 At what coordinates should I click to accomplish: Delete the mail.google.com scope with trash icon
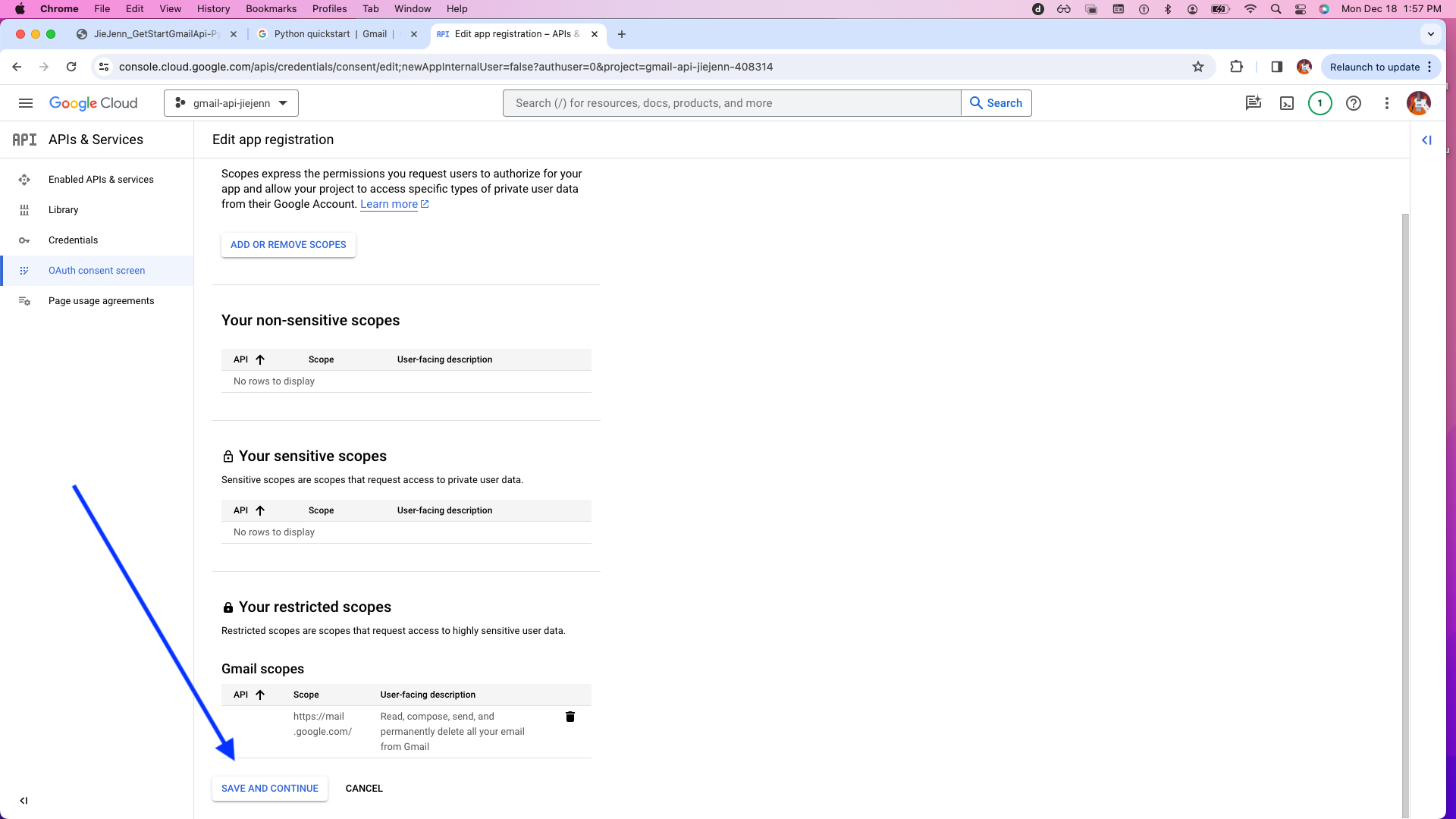click(x=570, y=717)
